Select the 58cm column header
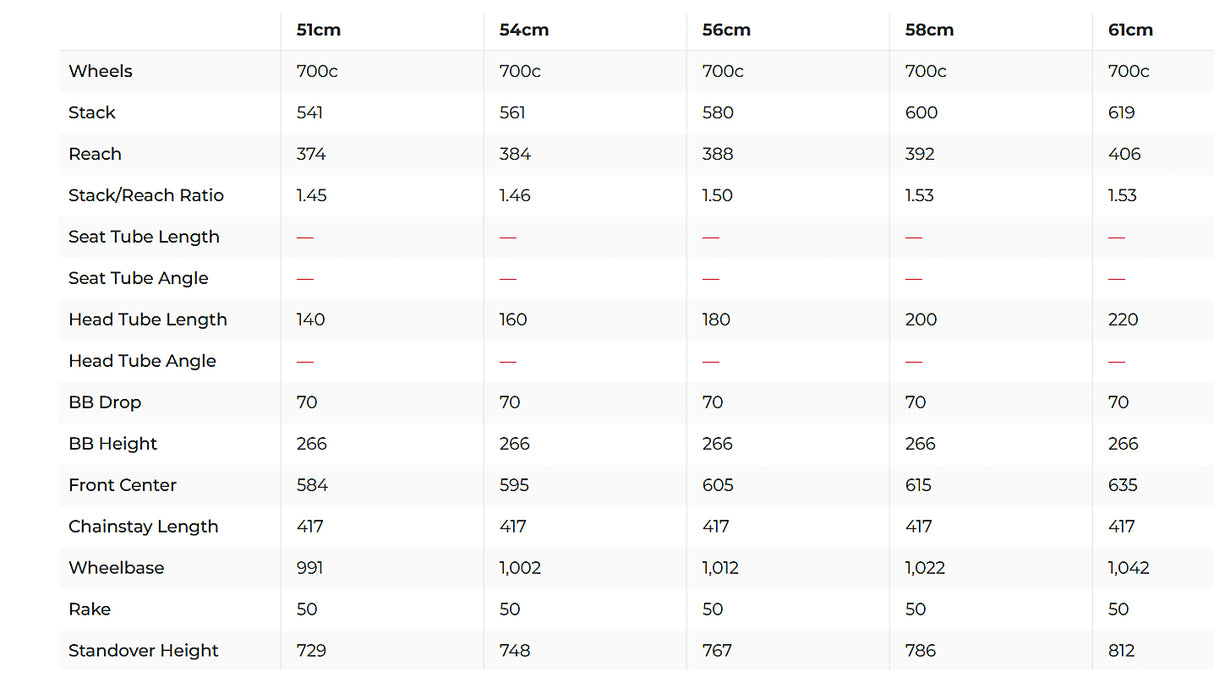1214x683 pixels. [x=929, y=30]
